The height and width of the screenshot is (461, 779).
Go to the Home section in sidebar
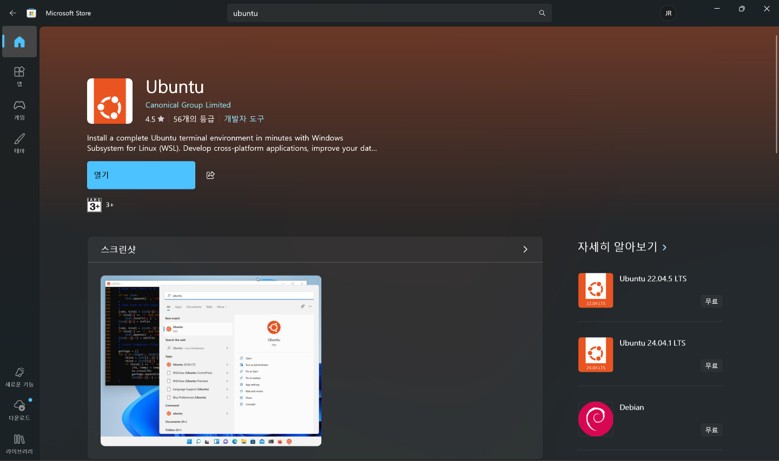click(19, 42)
